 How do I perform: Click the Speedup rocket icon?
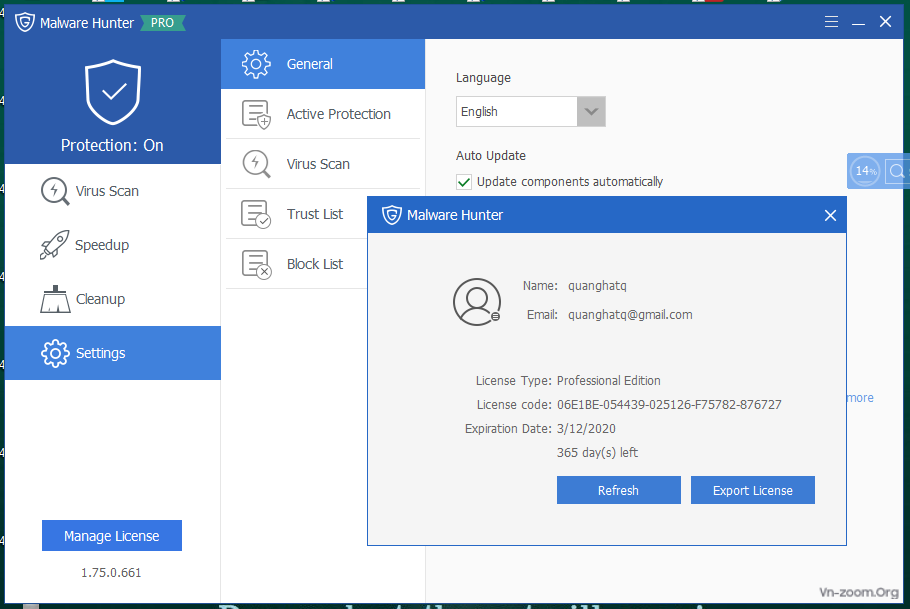[54, 245]
